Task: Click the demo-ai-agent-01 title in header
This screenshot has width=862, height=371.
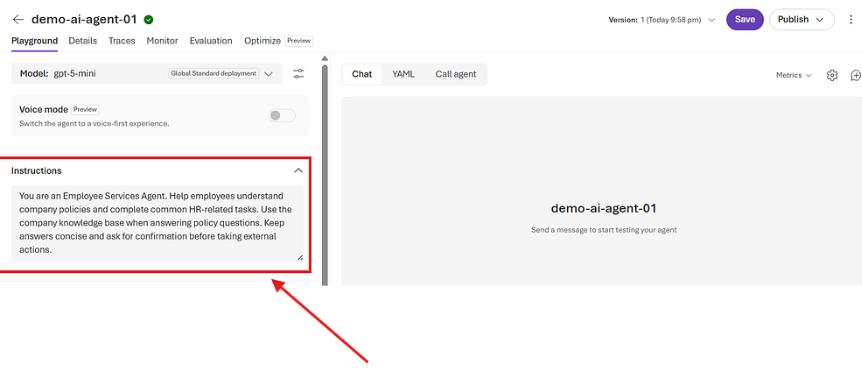Action: point(84,19)
